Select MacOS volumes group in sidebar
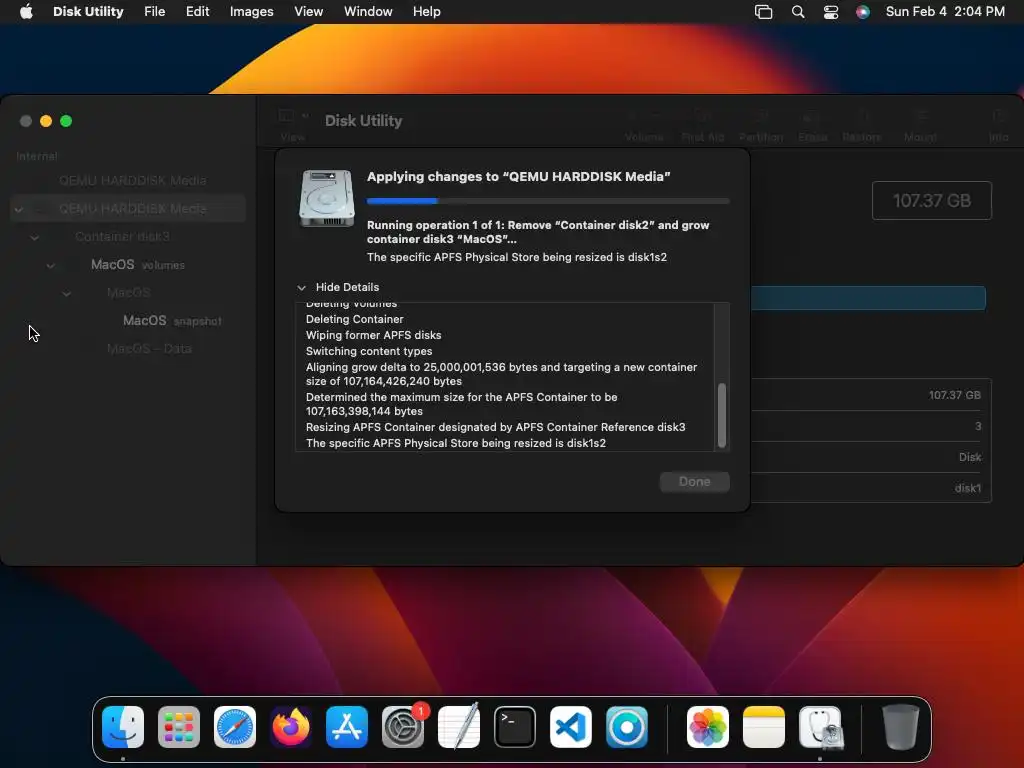This screenshot has height=768, width=1024. pyautogui.click(x=128, y=264)
